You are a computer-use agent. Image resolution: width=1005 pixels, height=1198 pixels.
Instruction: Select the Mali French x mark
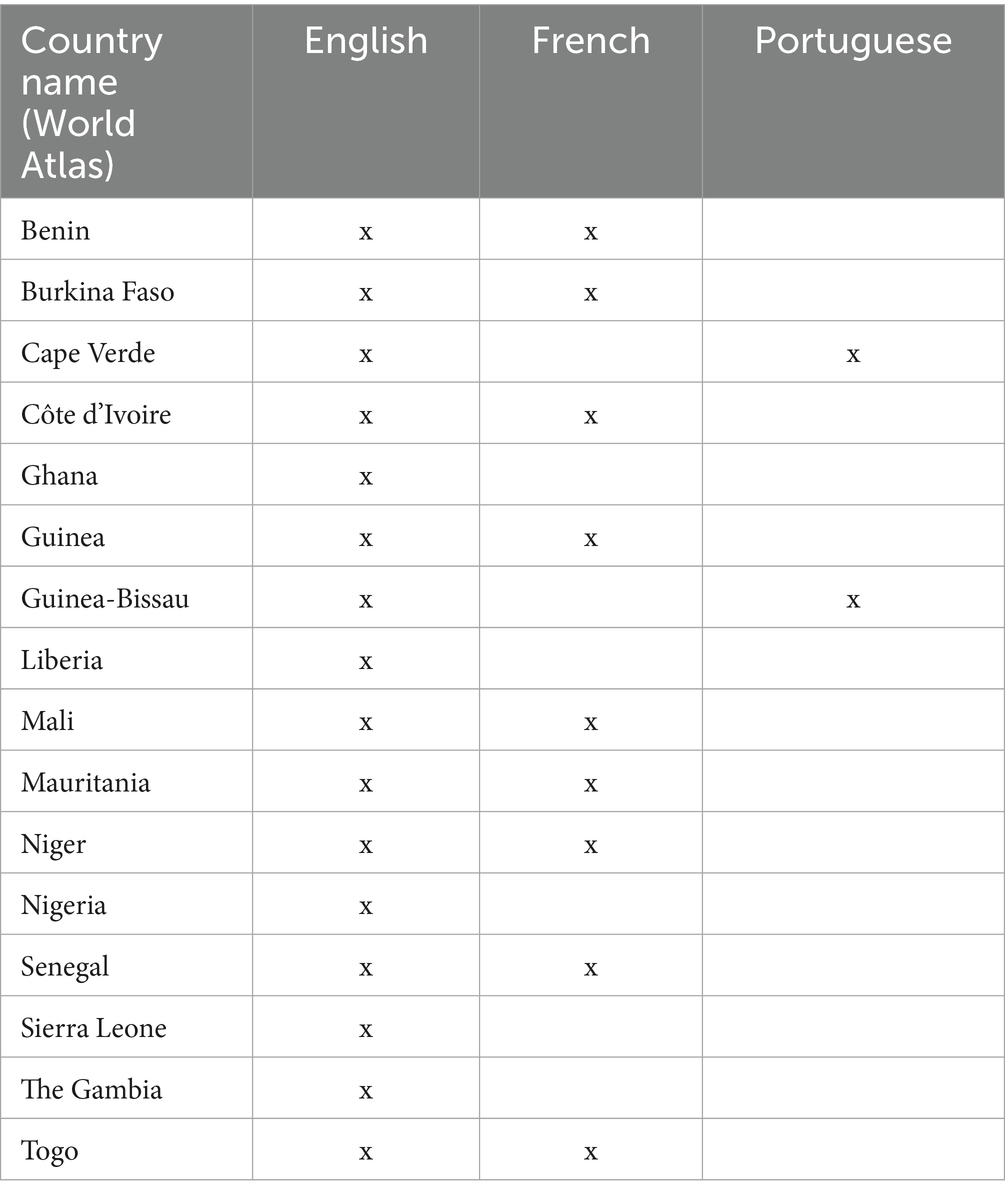[x=591, y=722]
